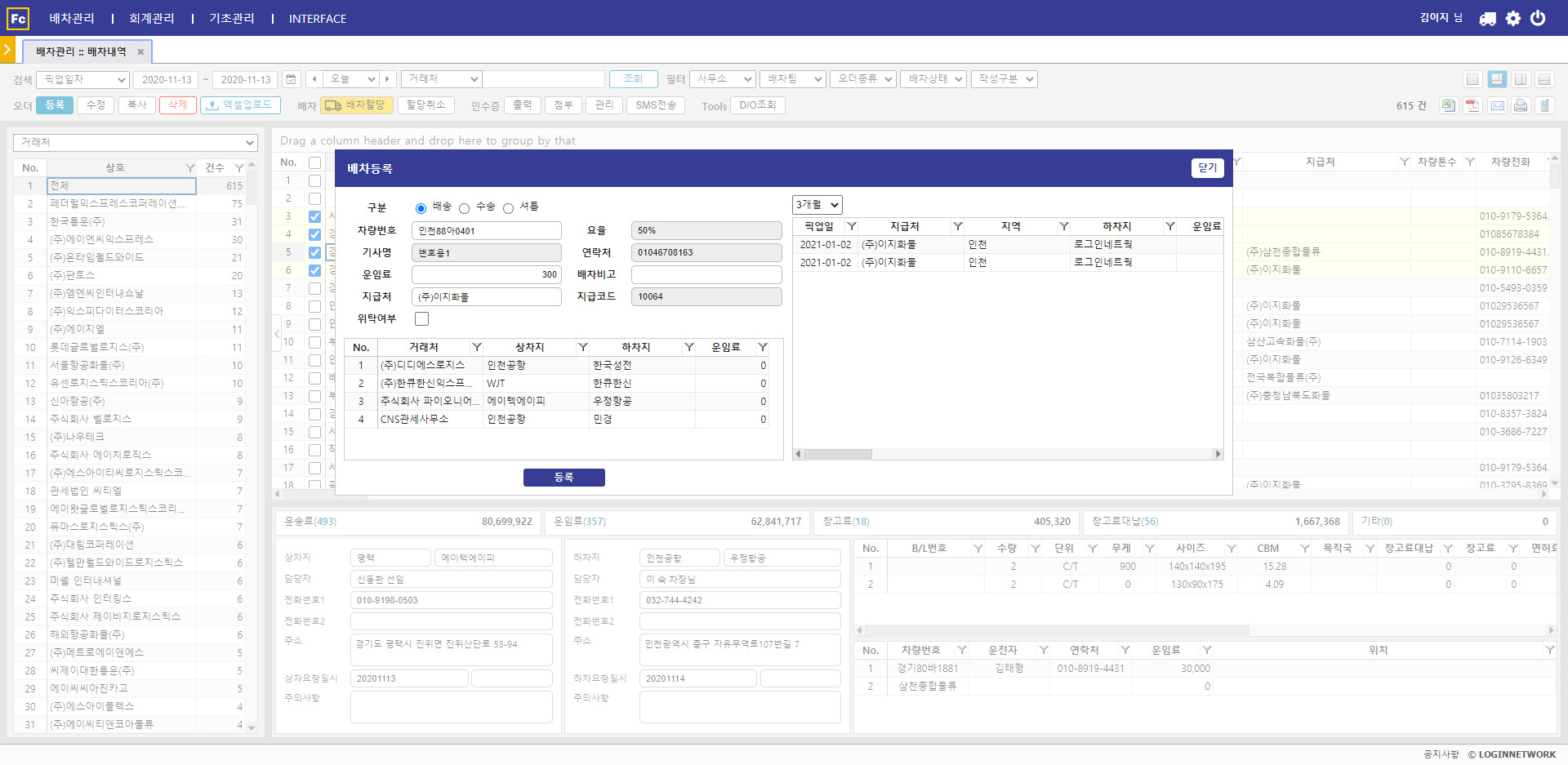Click the Fc application logo
The height and width of the screenshot is (765, 1568).
(18, 18)
